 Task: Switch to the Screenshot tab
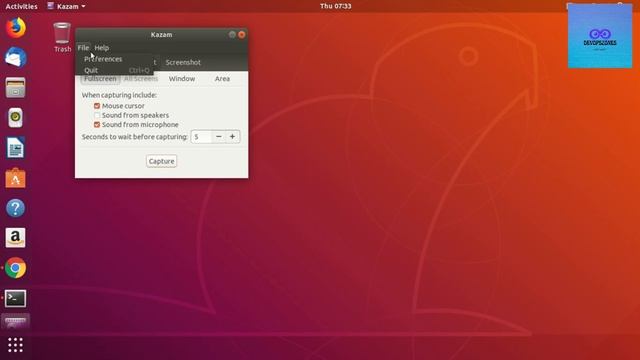(183, 62)
